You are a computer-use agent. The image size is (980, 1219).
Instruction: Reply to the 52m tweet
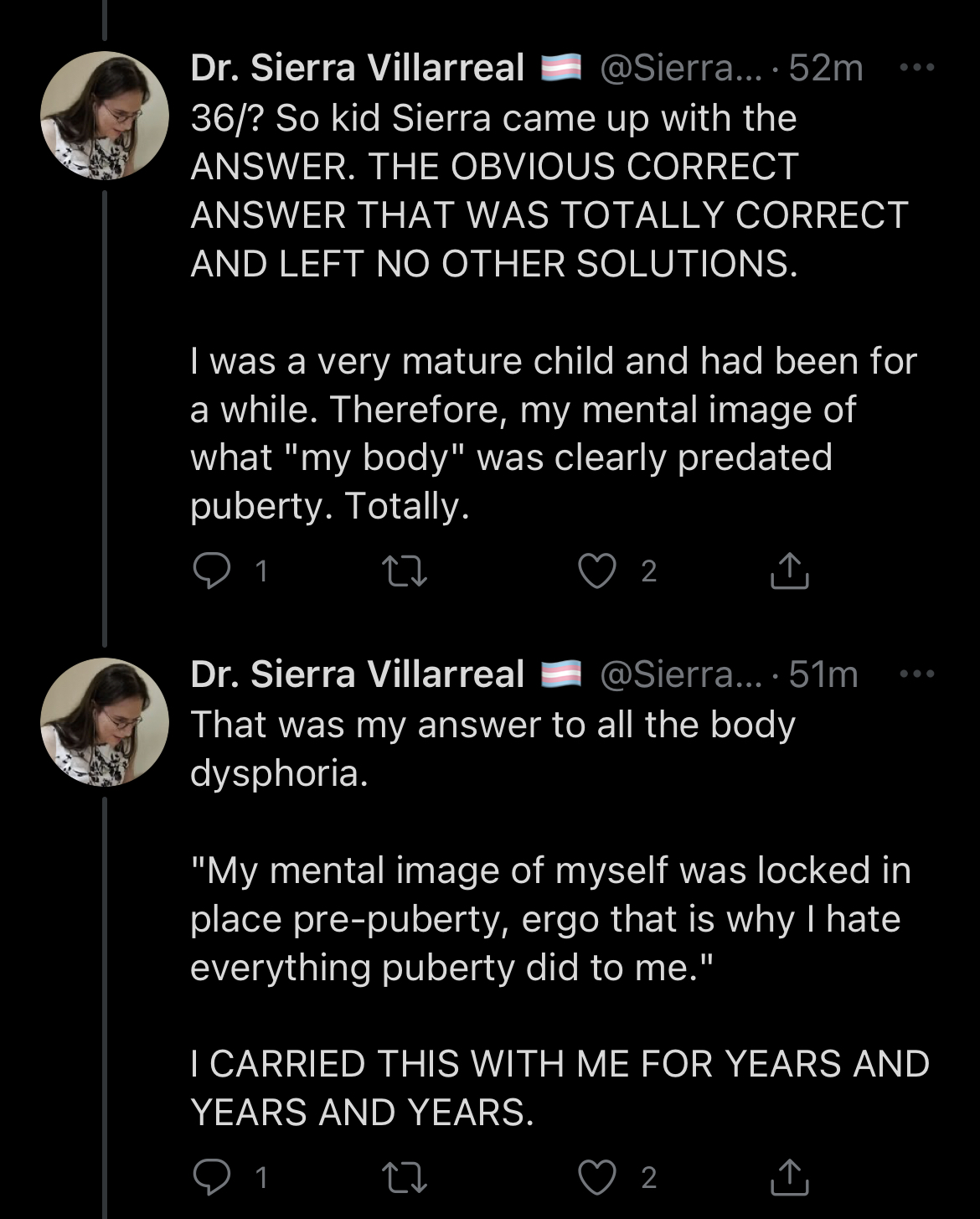click(212, 571)
